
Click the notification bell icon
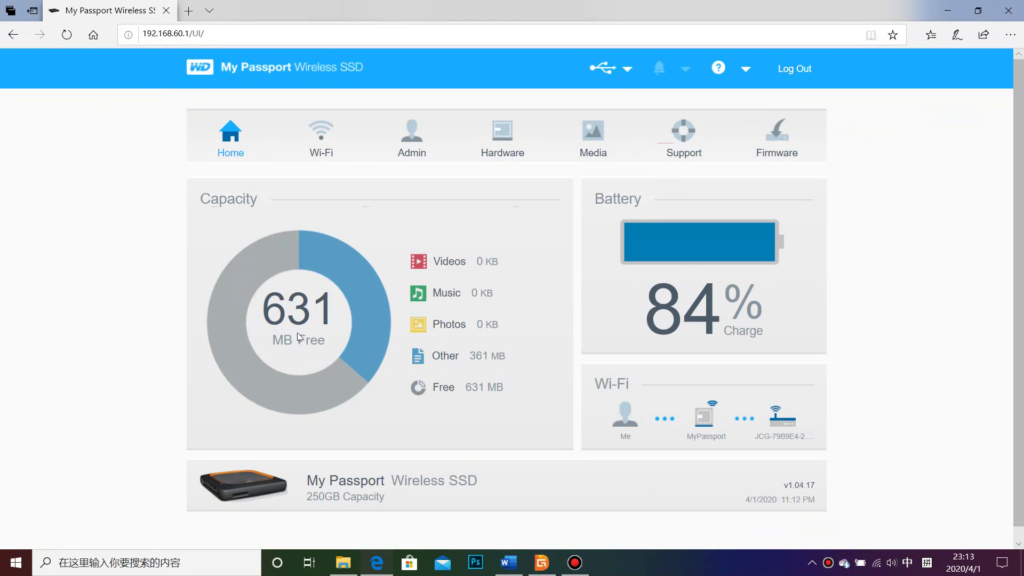click(x=659, y=67)
